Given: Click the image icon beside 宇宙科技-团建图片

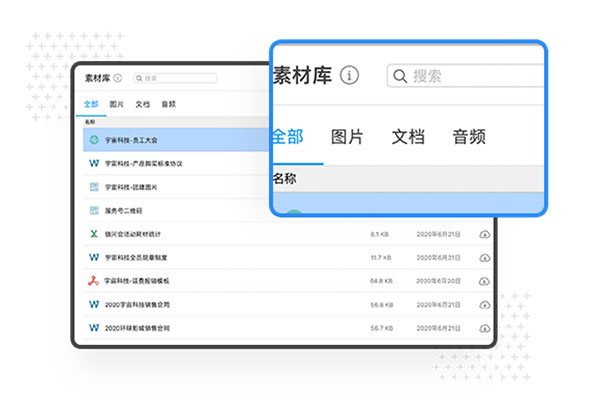Looking at the screenshot, I should pos(93,187).
